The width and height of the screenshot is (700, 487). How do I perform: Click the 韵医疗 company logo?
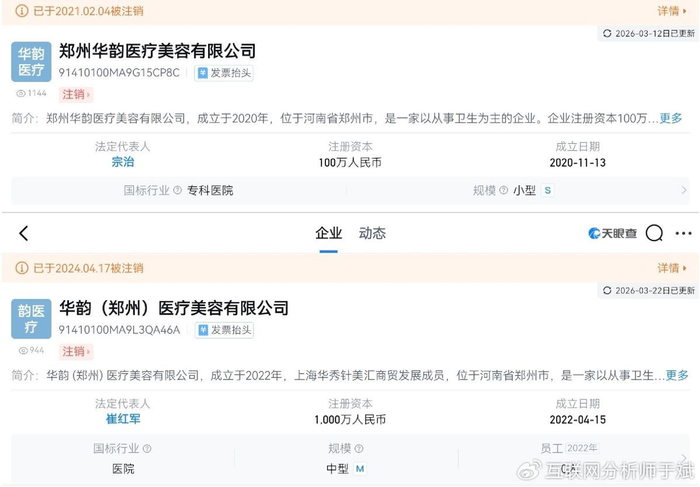click(x=31, y=319)
